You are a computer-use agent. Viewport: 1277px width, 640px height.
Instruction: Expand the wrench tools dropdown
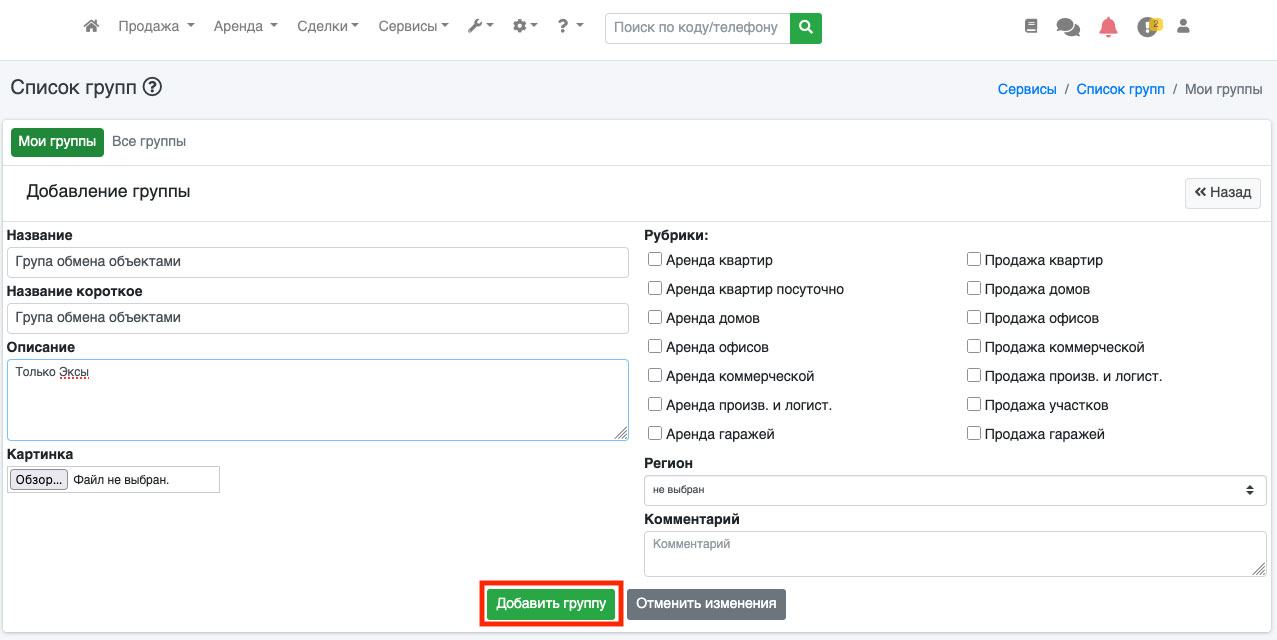tap(480, 27)
